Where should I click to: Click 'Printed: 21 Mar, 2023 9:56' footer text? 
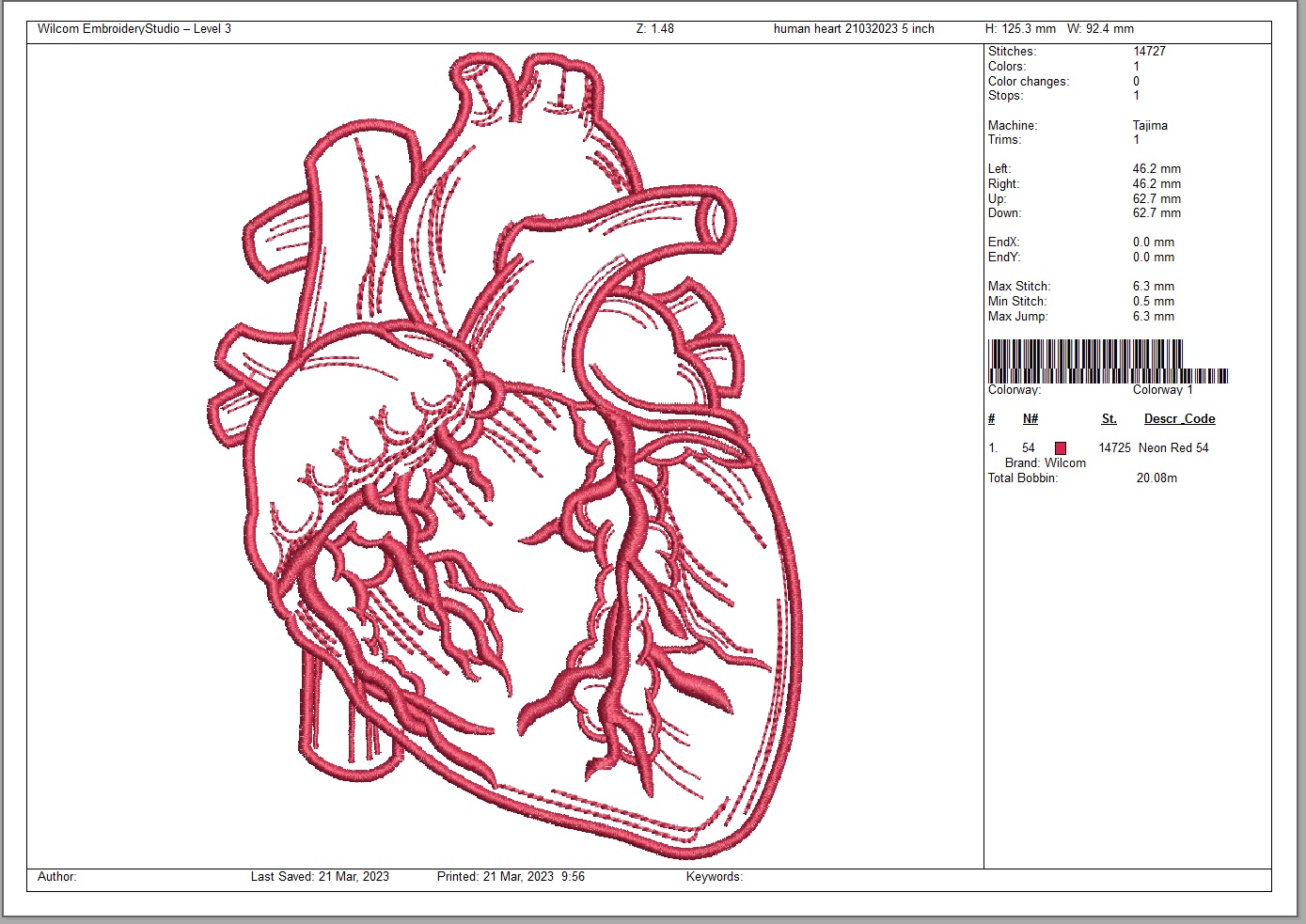[x=511, y=877]
